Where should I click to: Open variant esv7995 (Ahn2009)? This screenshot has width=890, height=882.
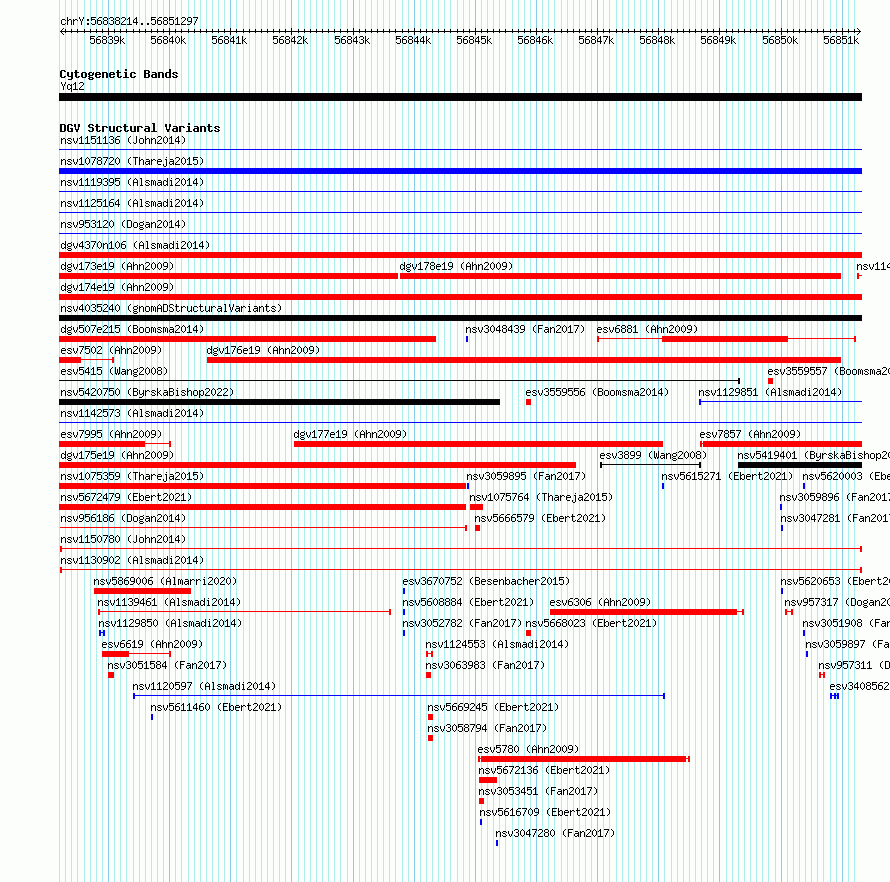(x=111, y=434)
